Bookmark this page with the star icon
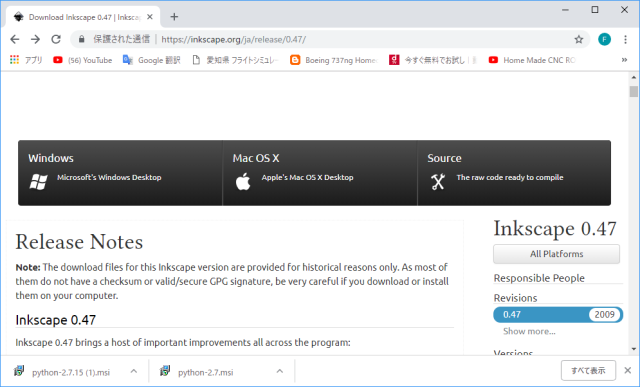 [x=578, y=39]
